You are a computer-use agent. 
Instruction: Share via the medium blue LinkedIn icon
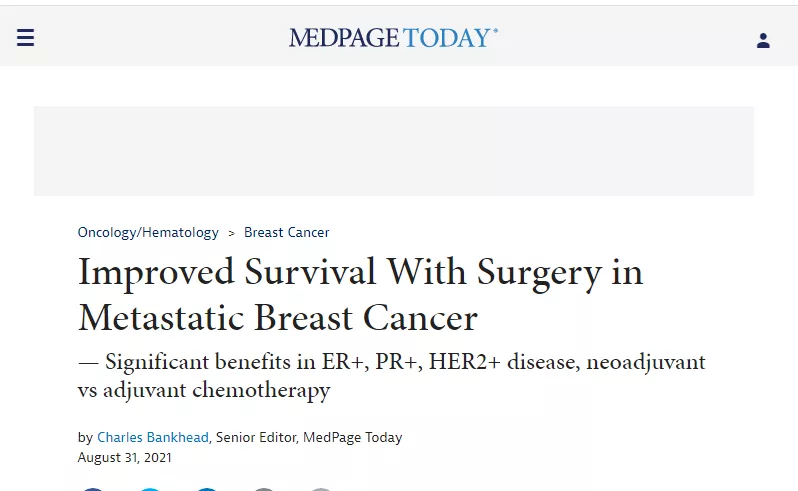(x=207, y=489)
